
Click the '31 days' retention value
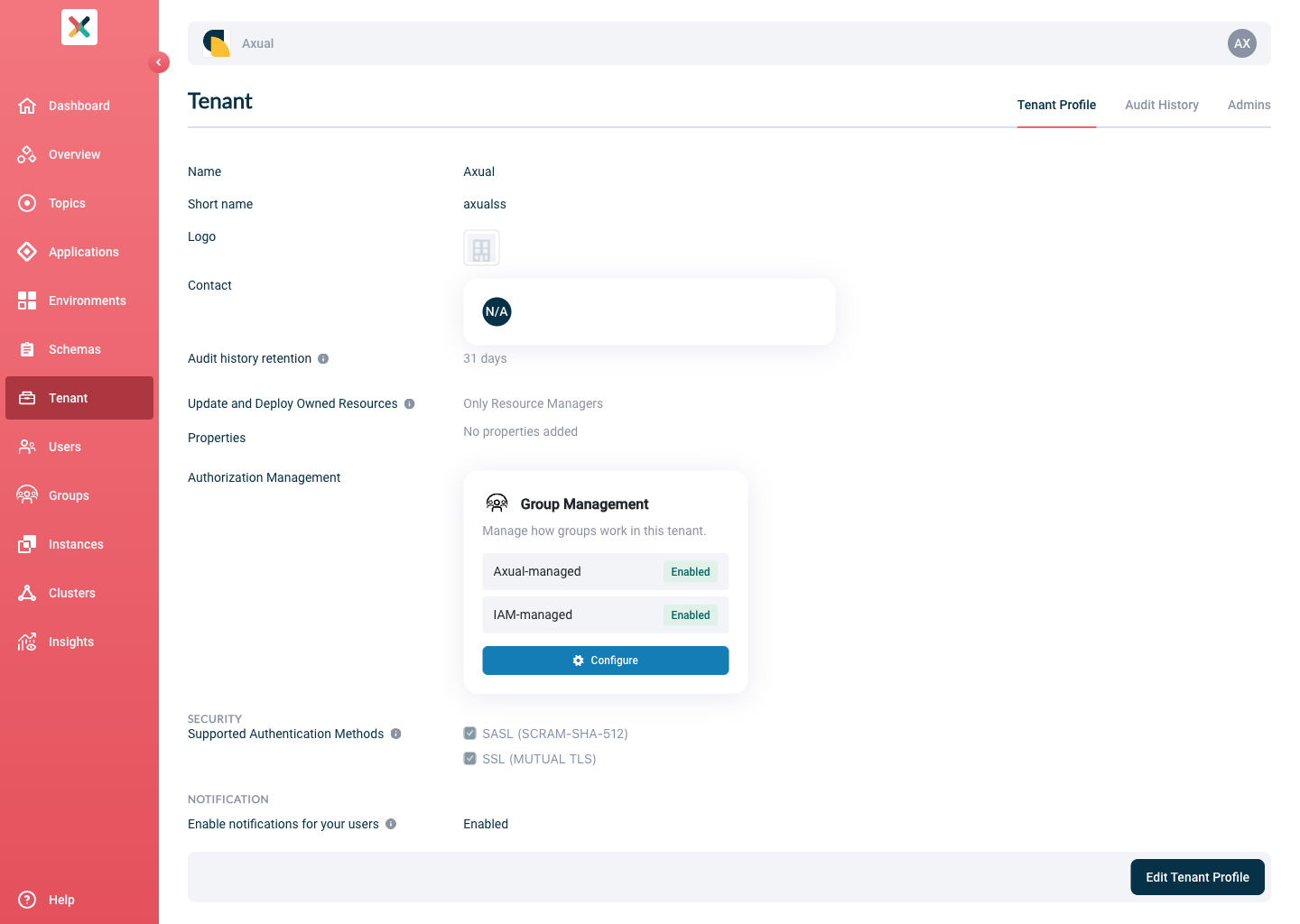(485, 358)
